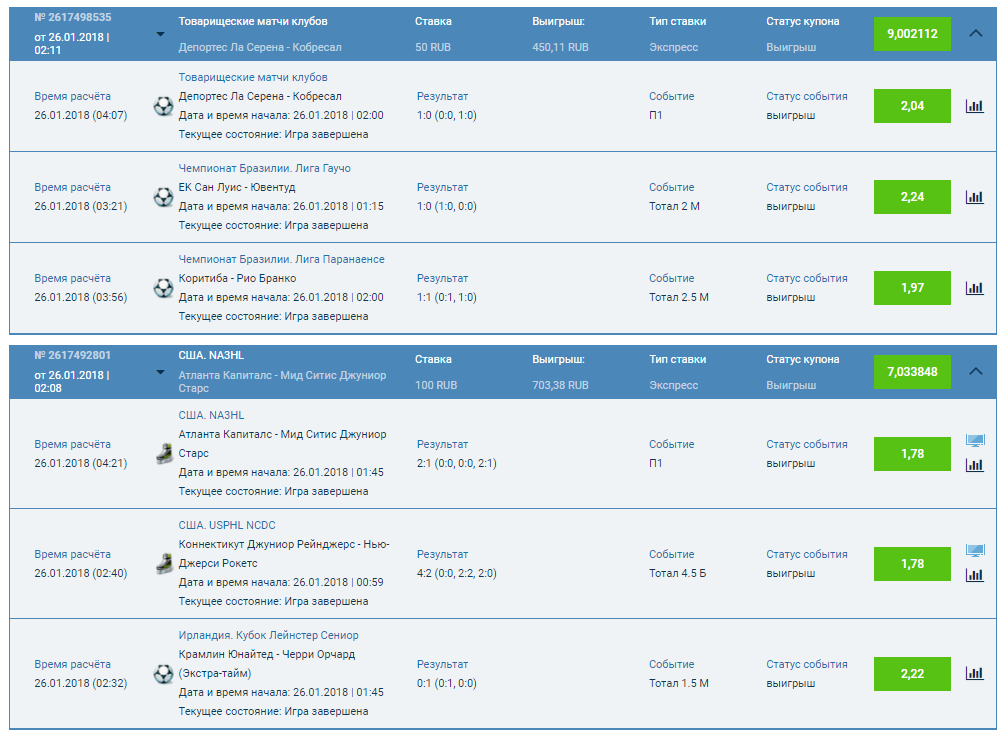Viewport: 1008px width, 736px height.
Task: Open broadcast monitor for Коннектикут Джуниор Рейнджерс
Action: point(975,551)
